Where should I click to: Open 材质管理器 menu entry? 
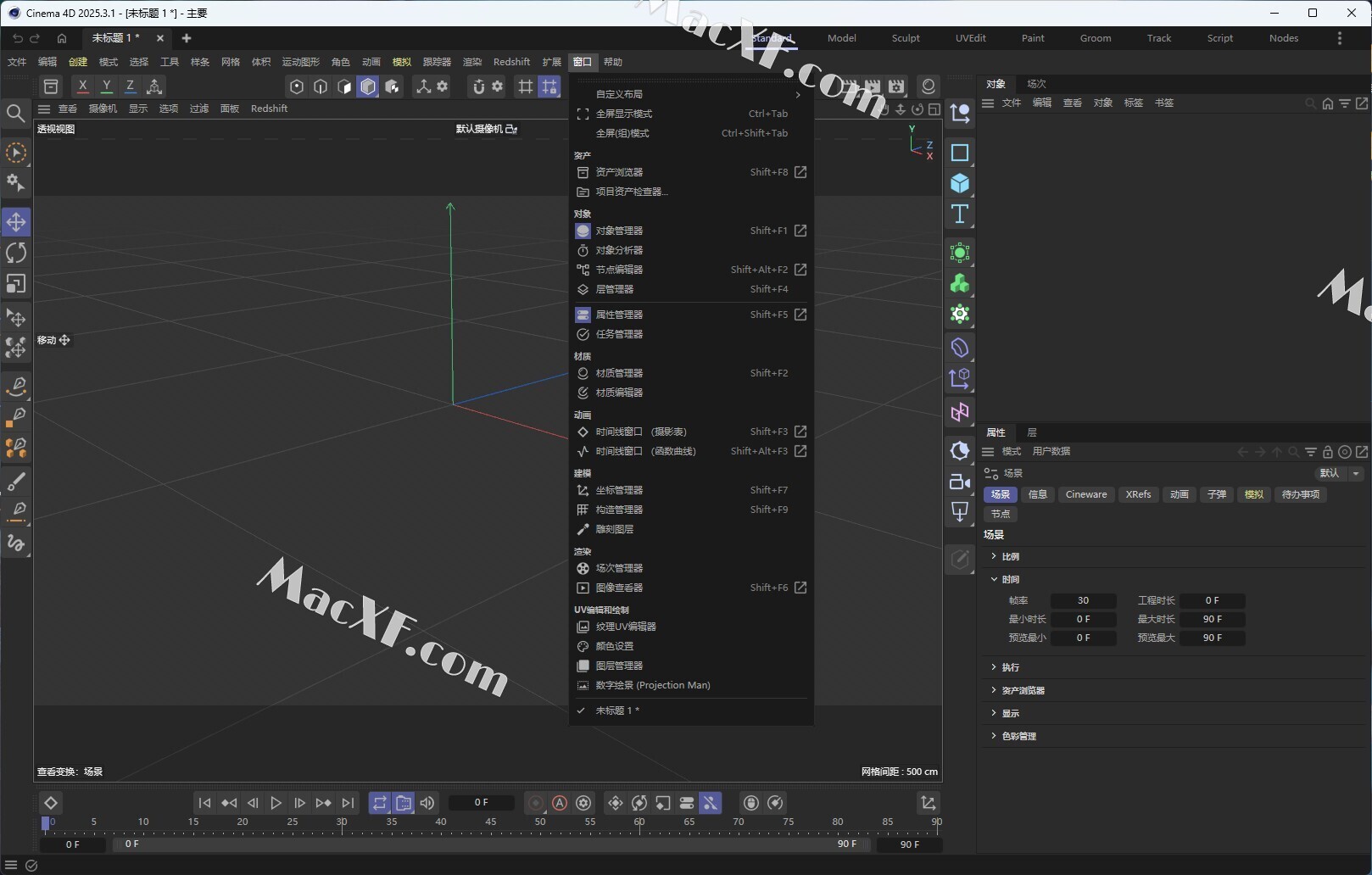click(691, 373)
